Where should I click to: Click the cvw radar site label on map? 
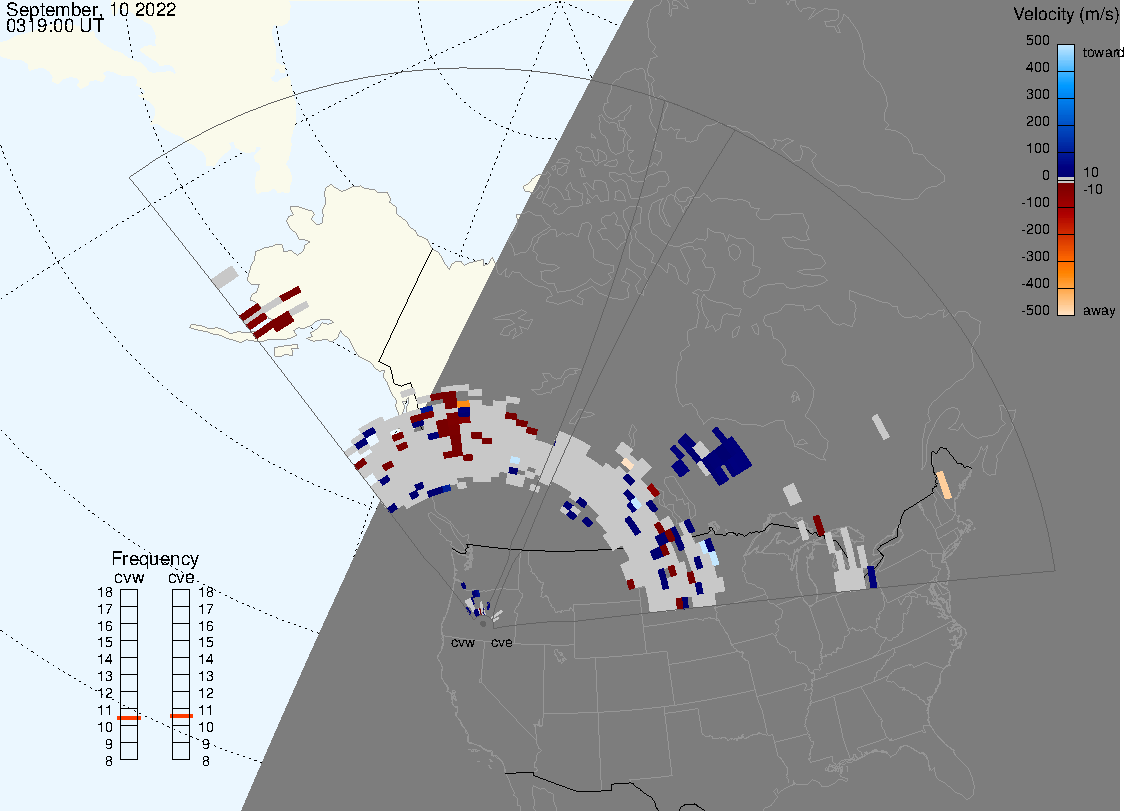(x=463, y=642)
